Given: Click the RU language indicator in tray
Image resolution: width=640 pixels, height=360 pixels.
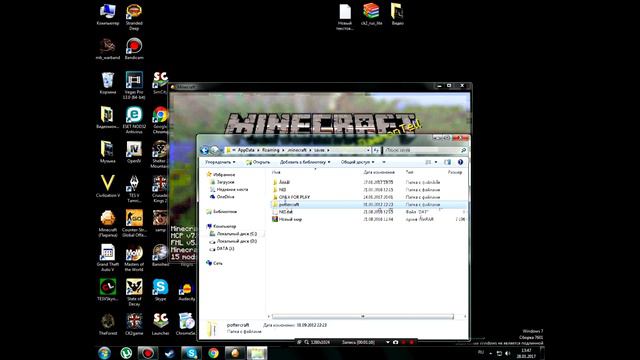Looking at the screenshot, I should click(x=481, y=353).
